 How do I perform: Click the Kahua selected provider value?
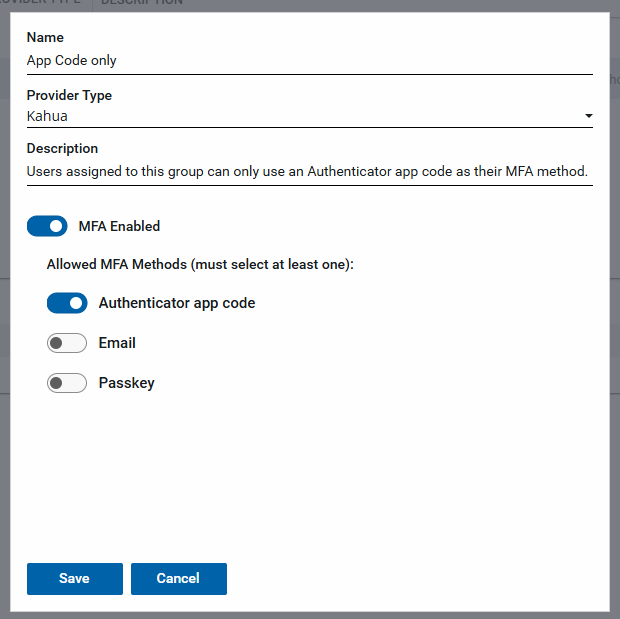coord(47,116)
